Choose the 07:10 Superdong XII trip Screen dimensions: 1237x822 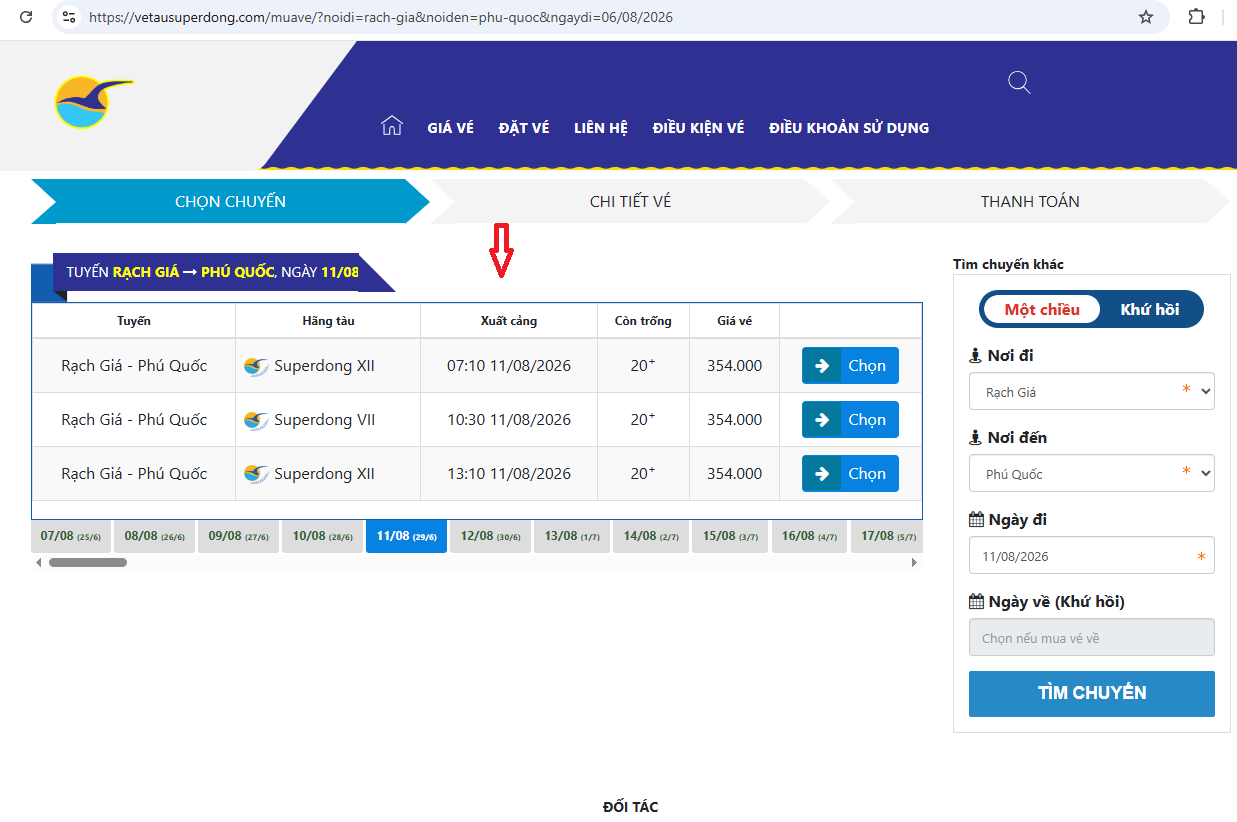click(850, 366)
